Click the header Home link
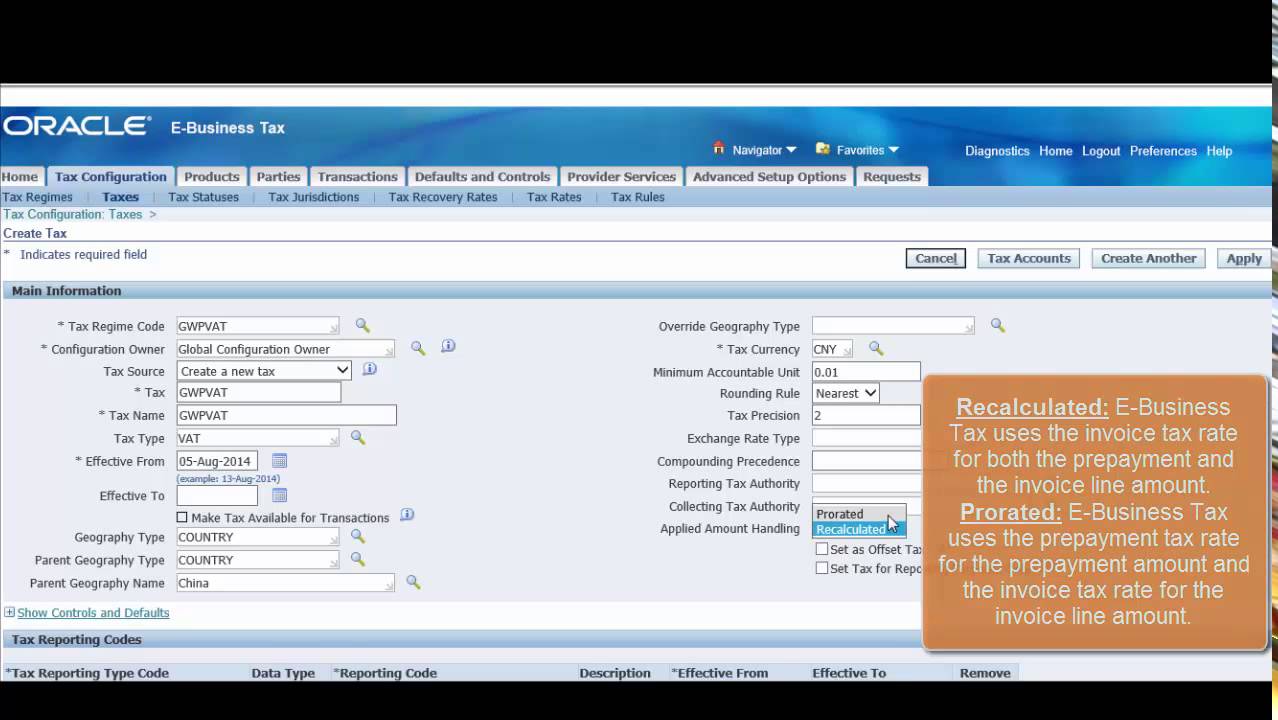This screenshot has height=720, width=1278. (1056, 151)
